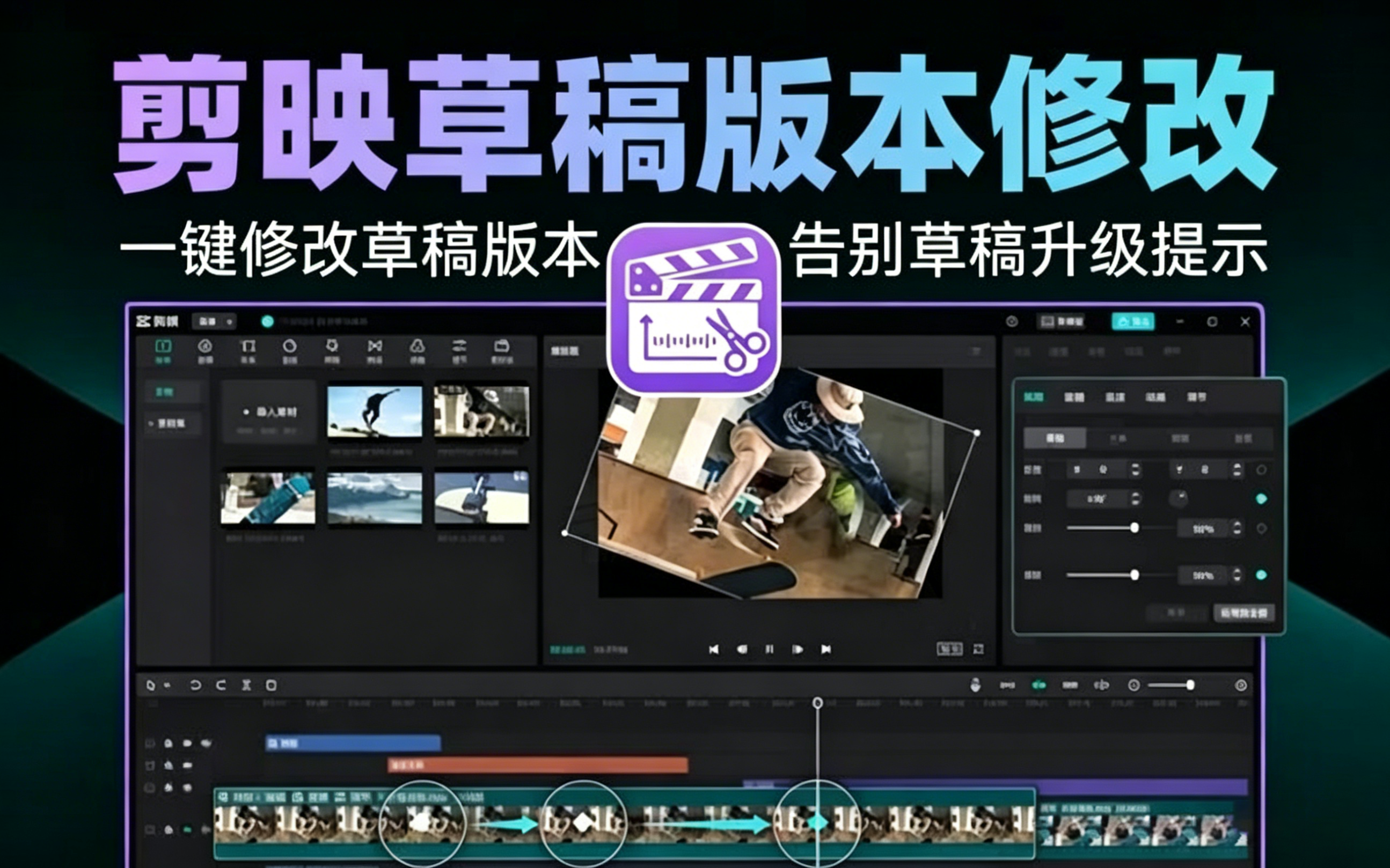Toggle the rotation keyframe diamond
Image resolution: width=1390 pixels, height=868 pixels.
1261,499
